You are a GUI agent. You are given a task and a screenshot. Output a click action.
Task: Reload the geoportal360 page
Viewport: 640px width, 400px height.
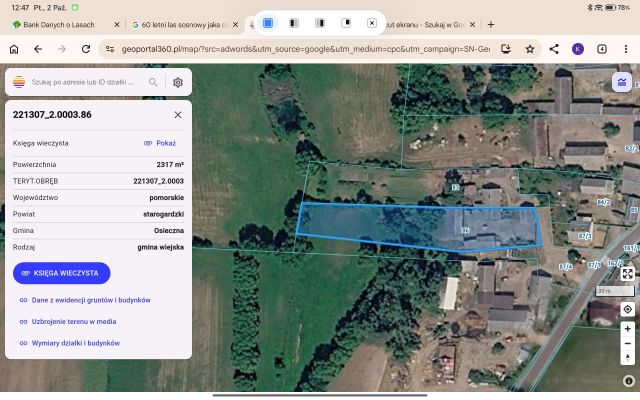[86, 49]
